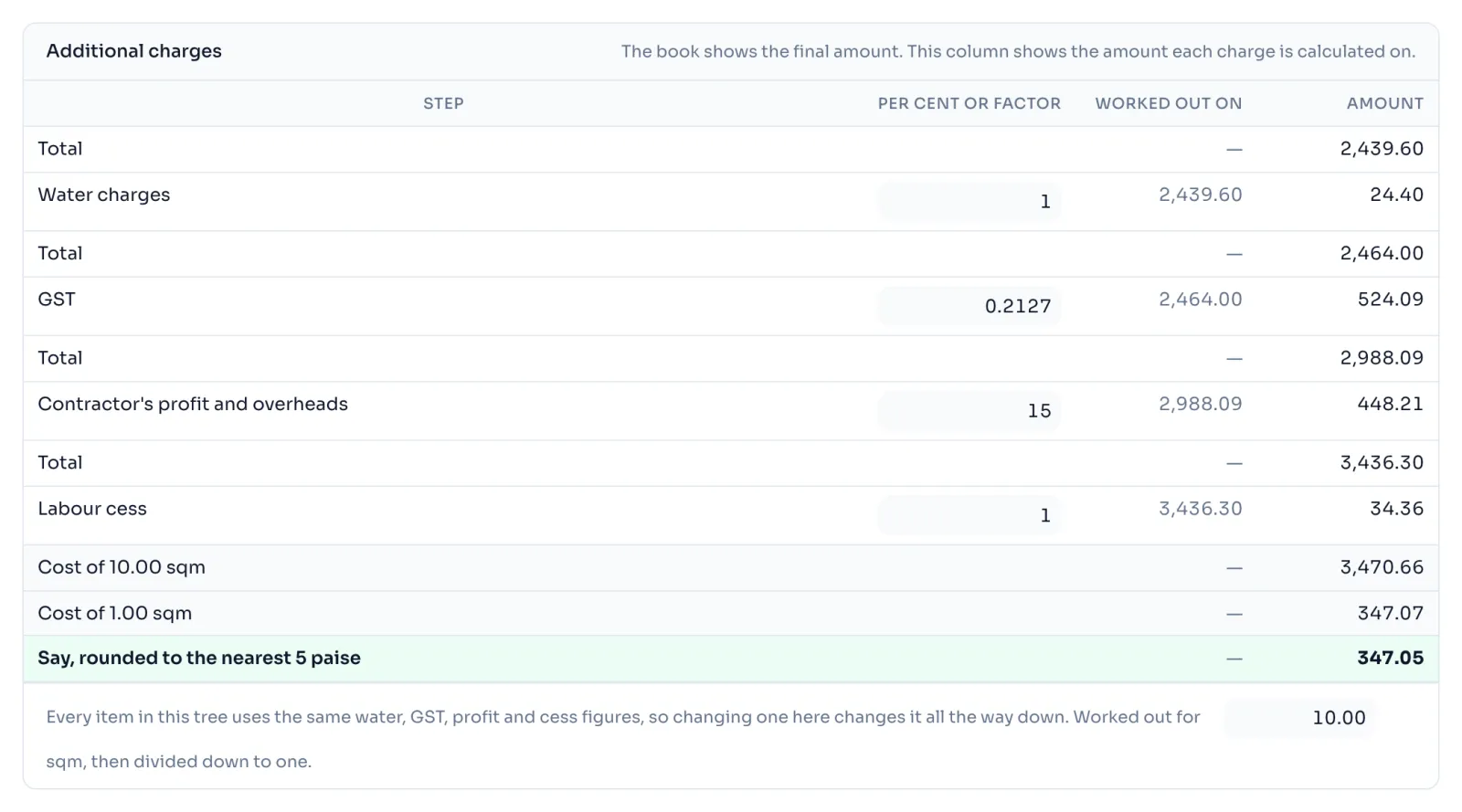Select the contractor's profit amount 448.21
This screenshot has height=812, width=1462.
pos(1391,404)
